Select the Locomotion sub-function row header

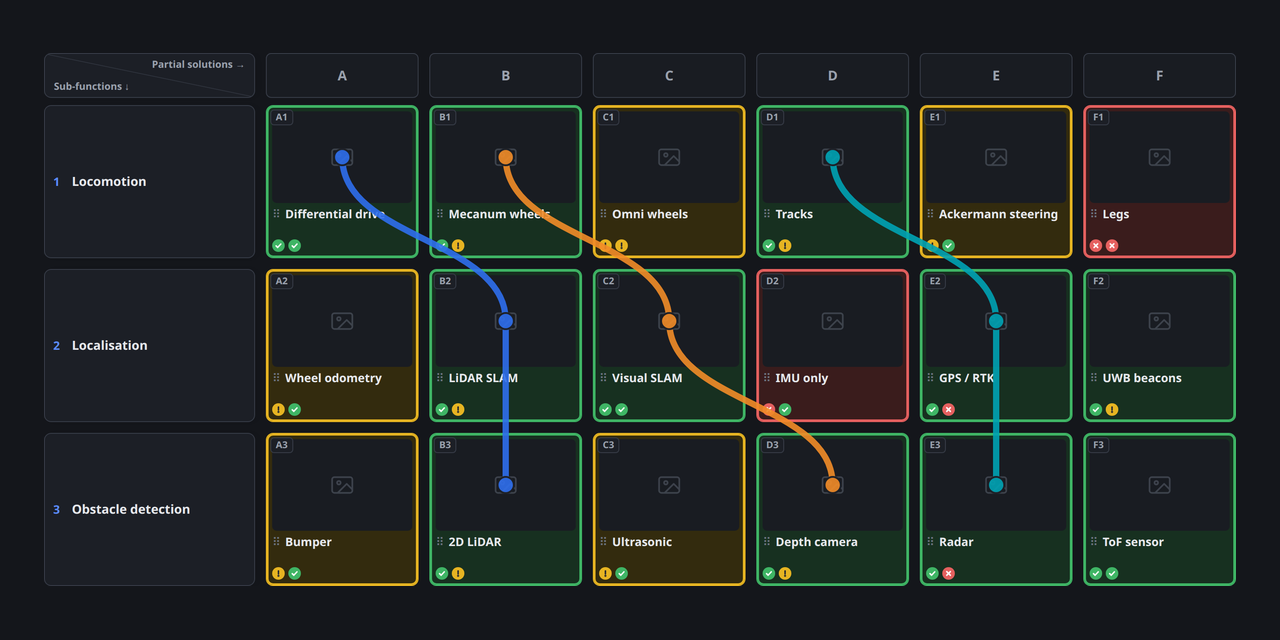coord(149,182)
